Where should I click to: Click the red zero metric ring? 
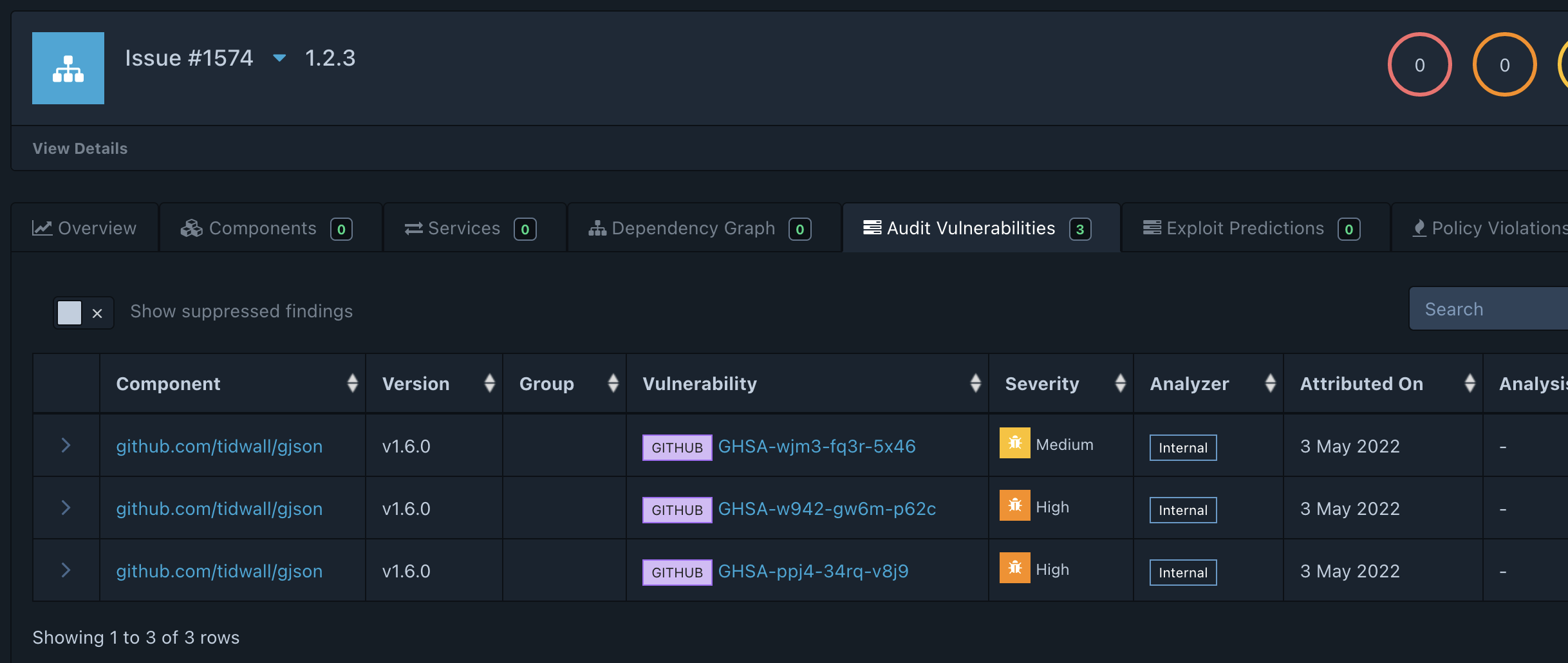click(x=1419, y=64)
